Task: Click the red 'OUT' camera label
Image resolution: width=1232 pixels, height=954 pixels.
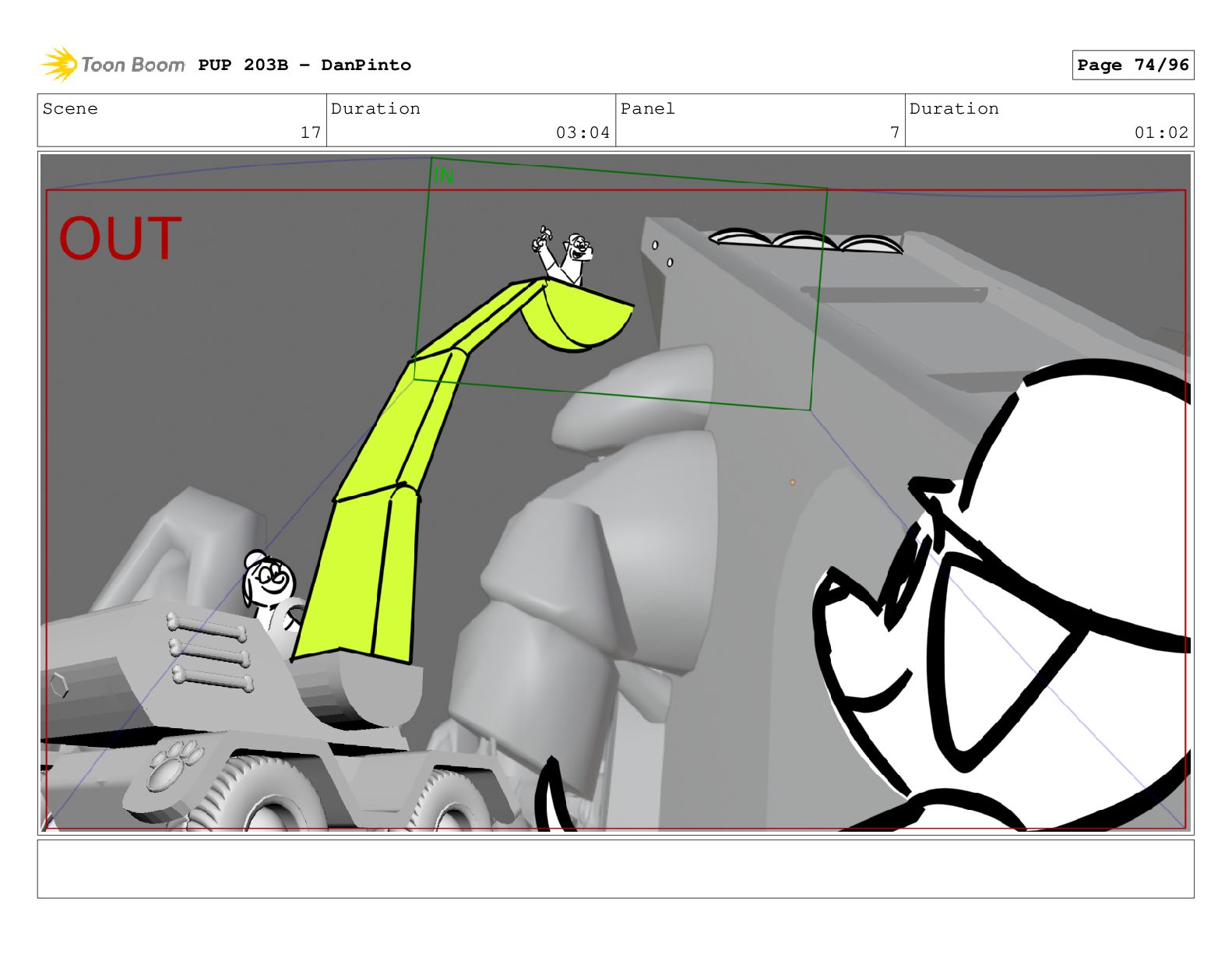Action: 121,238
